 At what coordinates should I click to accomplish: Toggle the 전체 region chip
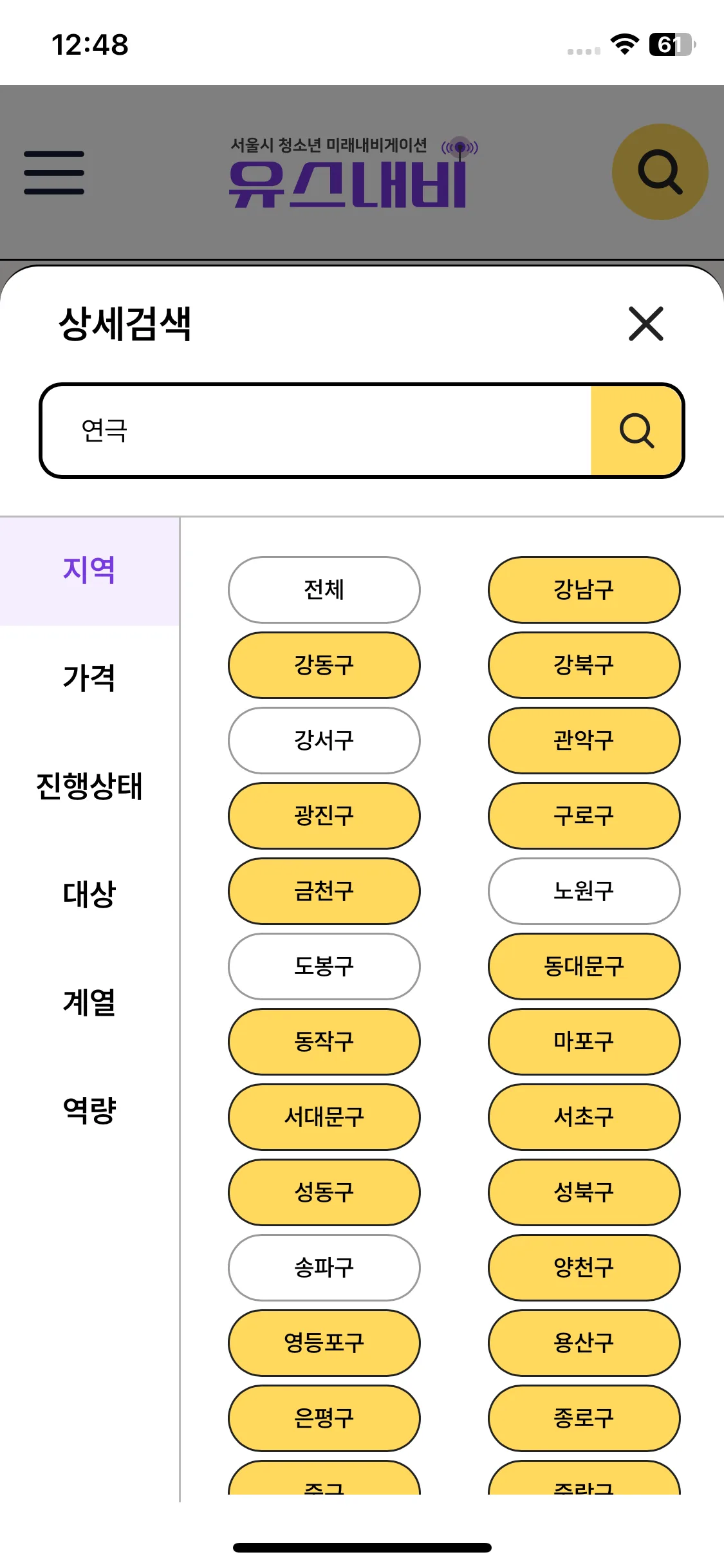pos(324,590)
